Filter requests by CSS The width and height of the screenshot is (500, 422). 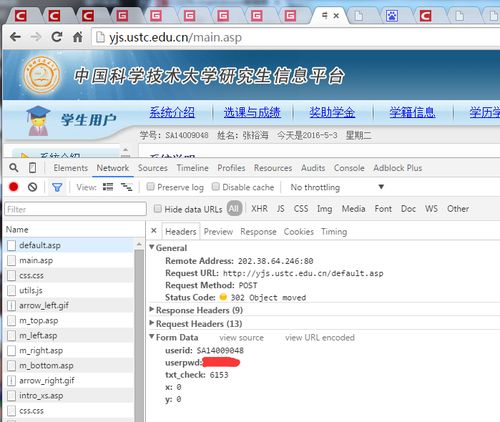click(301, 209)
